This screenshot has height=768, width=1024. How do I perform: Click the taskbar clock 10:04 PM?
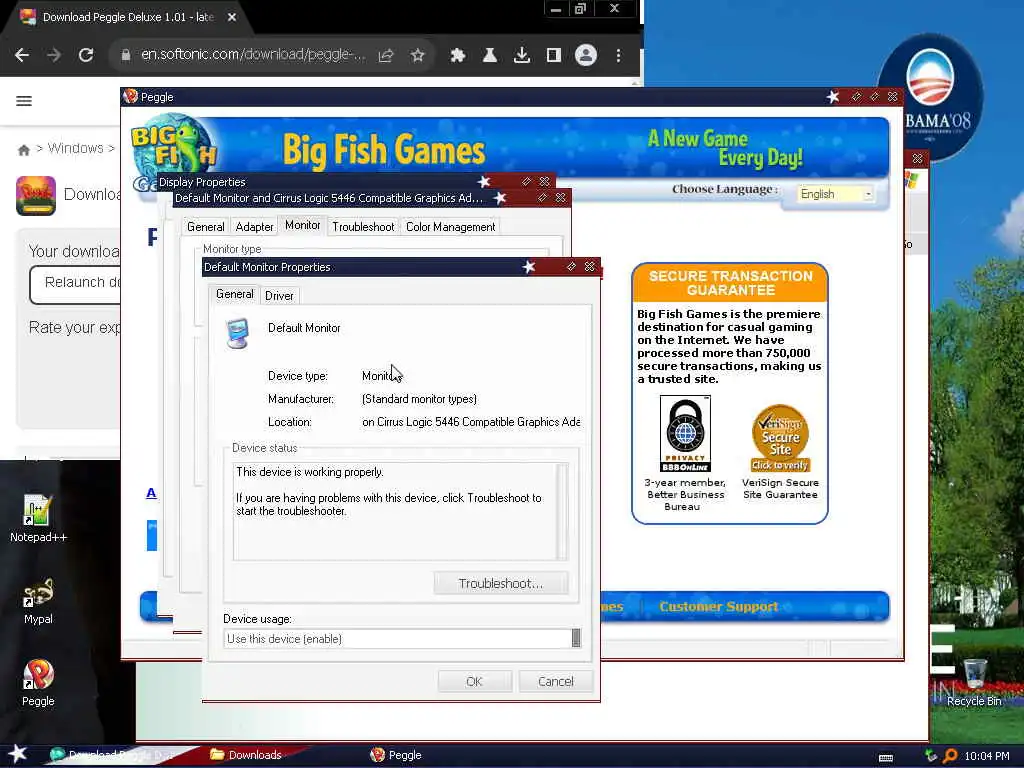(x=987, y=756)
